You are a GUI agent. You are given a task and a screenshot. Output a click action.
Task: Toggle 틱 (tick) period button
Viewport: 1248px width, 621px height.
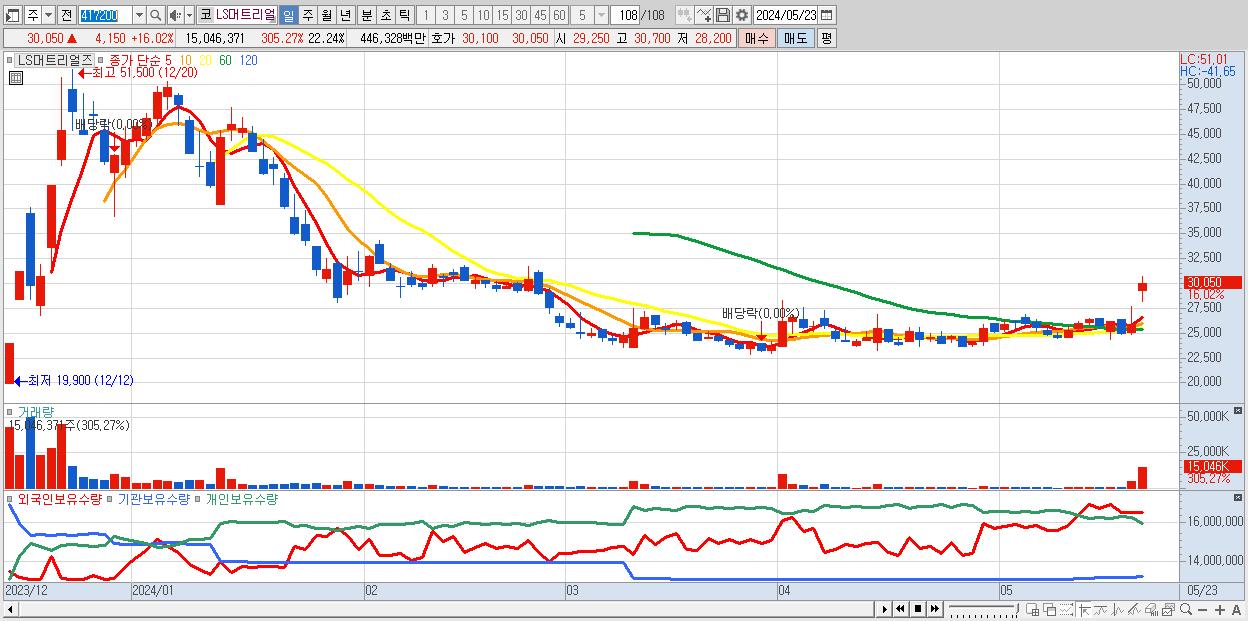coord(404,15)
